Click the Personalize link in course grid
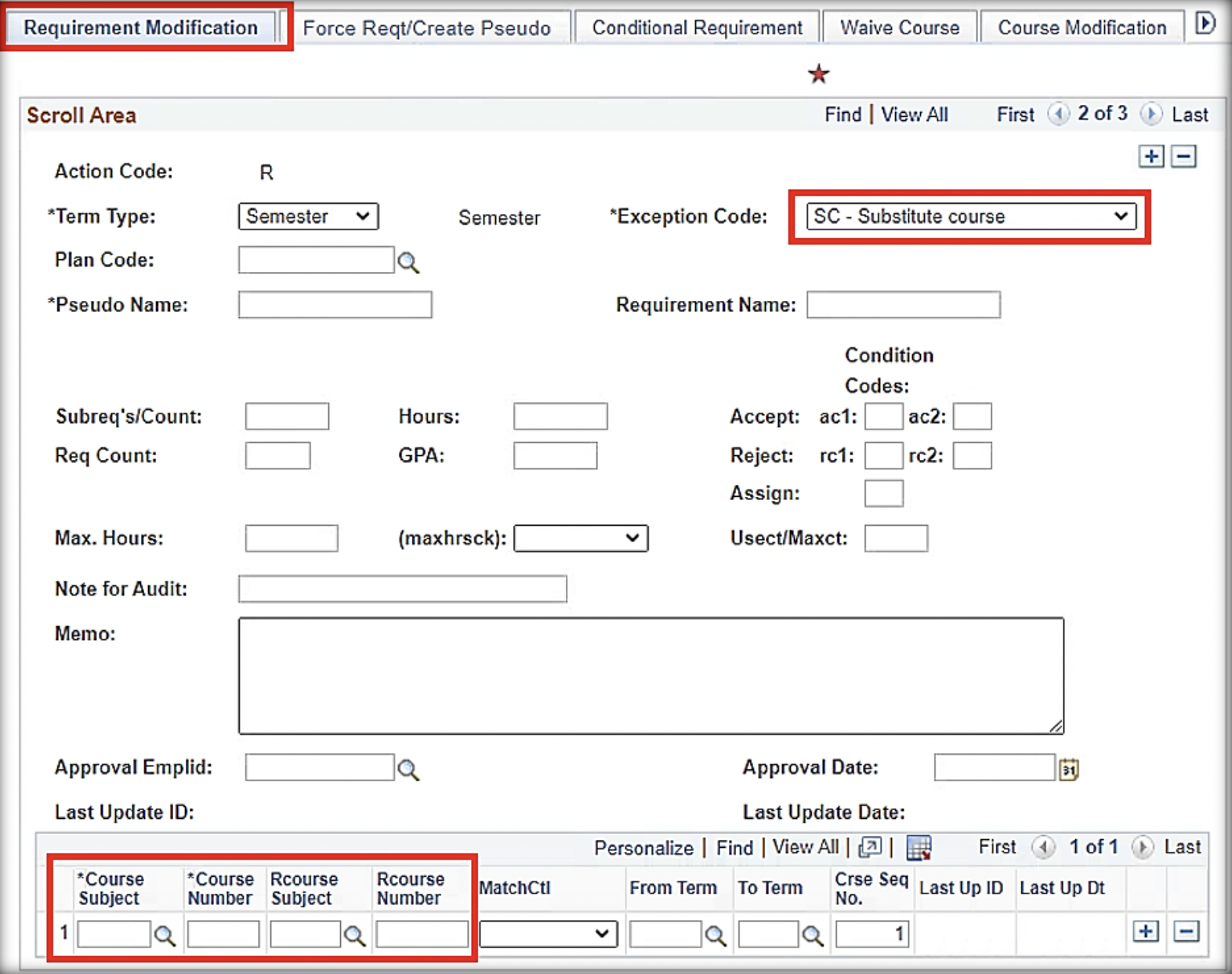The width and height of the screenshot is (1232, 974). coord(643,848)
